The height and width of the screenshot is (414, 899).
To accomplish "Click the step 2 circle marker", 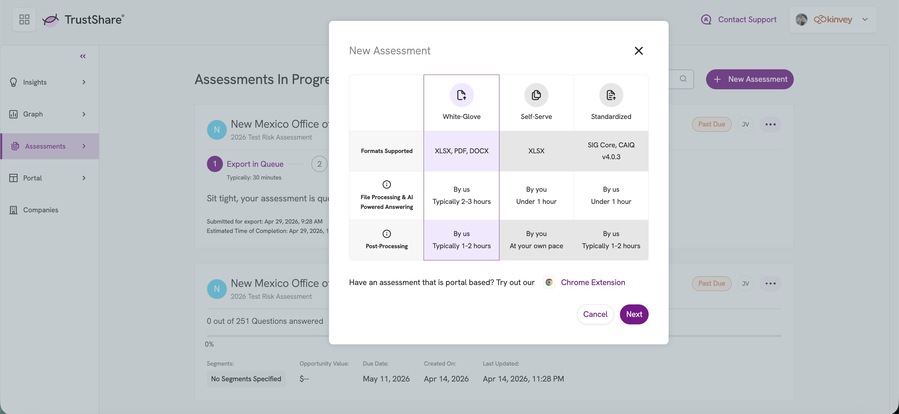I will click(319, 164).
